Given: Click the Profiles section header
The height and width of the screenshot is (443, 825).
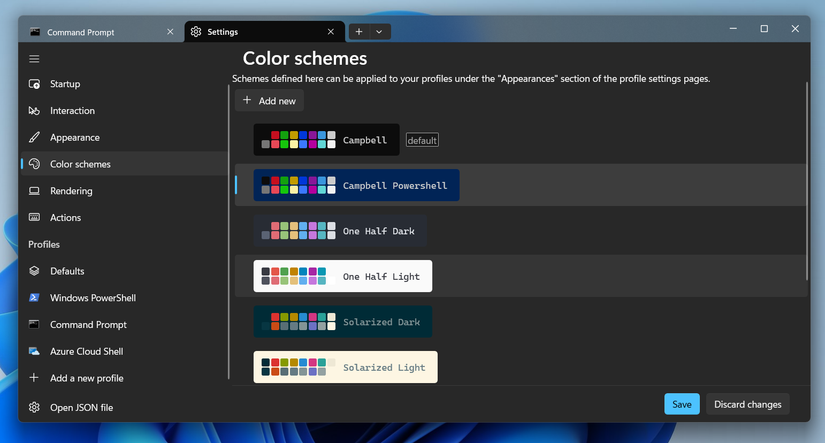Looking at the screenshot, I should click(x=44, y=244).
